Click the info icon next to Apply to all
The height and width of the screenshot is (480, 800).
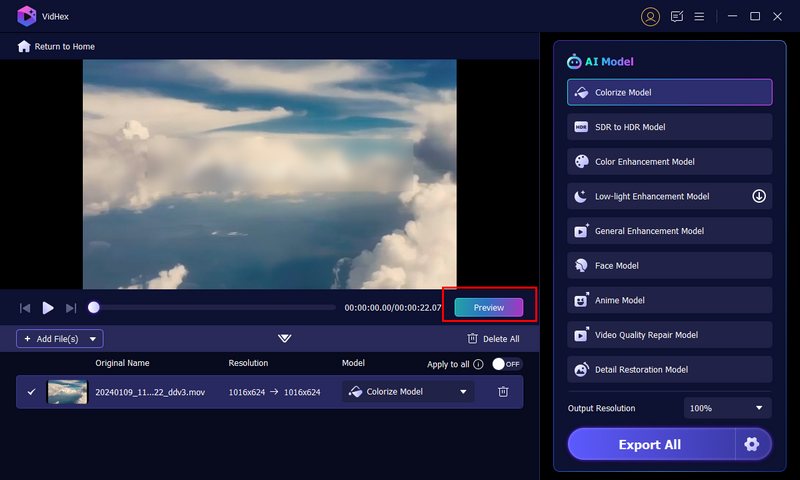pyautogui.click(x=478, y=365)
